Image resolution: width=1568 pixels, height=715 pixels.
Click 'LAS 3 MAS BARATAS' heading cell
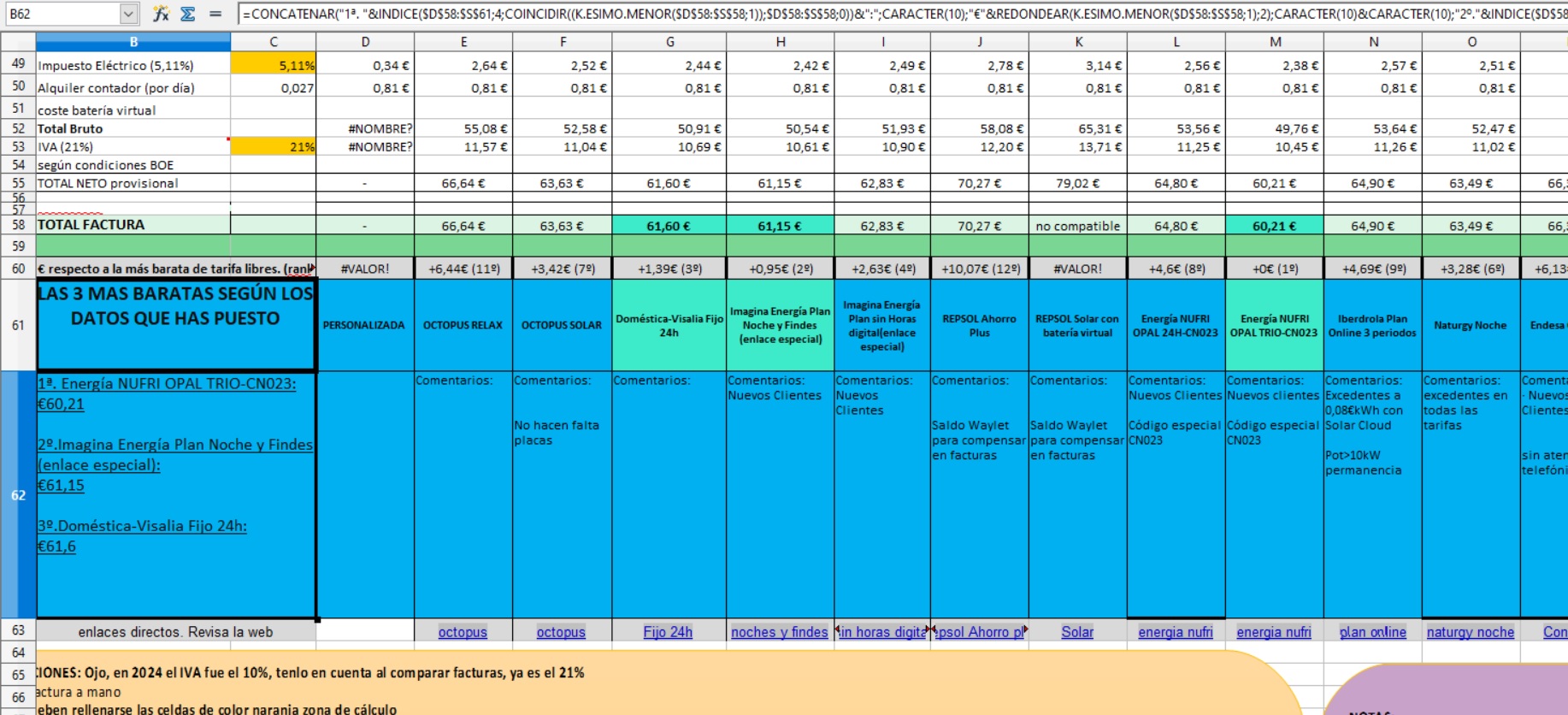tap(176, 325)
